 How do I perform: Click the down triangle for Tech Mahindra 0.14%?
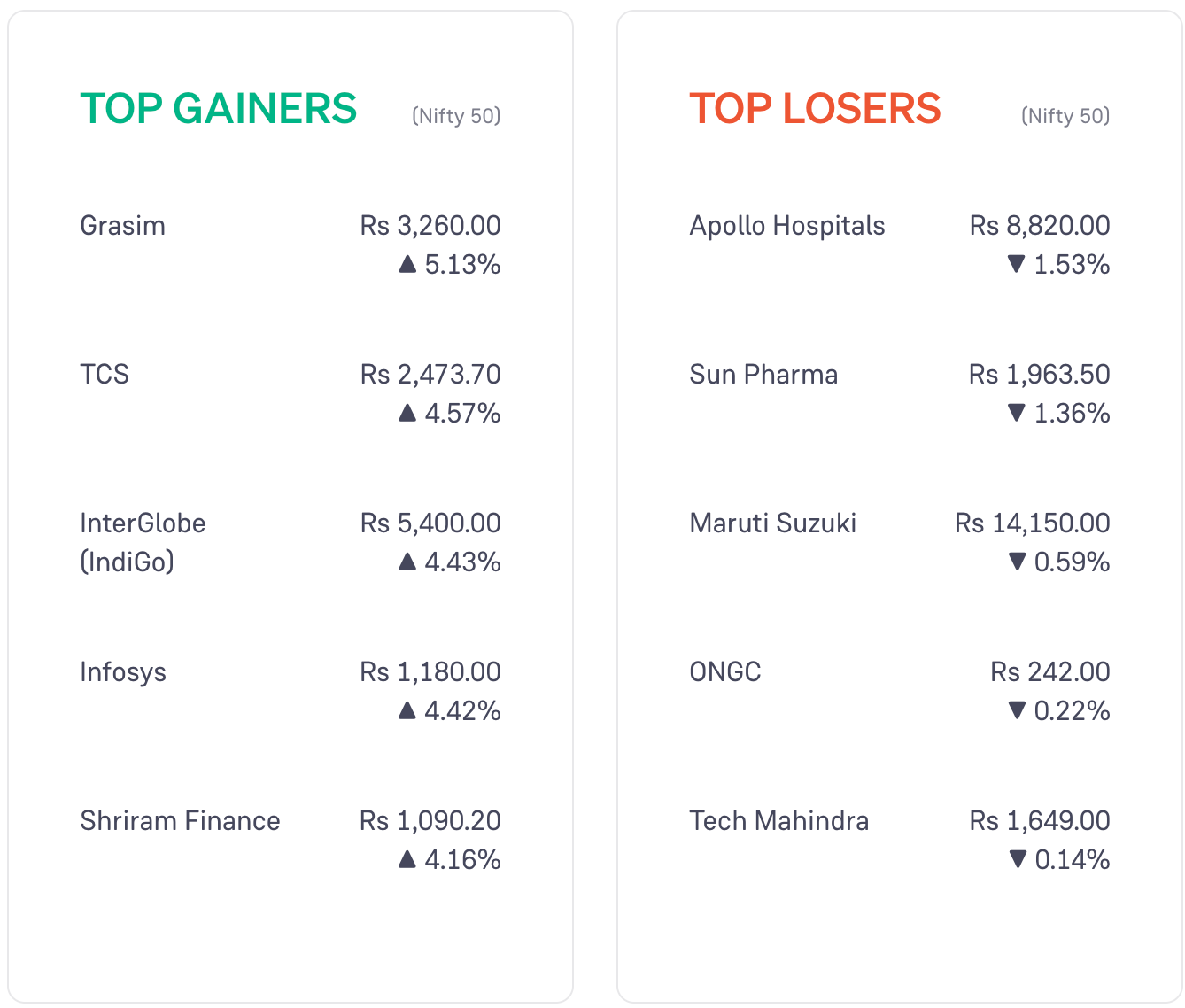click(1017, 859)
